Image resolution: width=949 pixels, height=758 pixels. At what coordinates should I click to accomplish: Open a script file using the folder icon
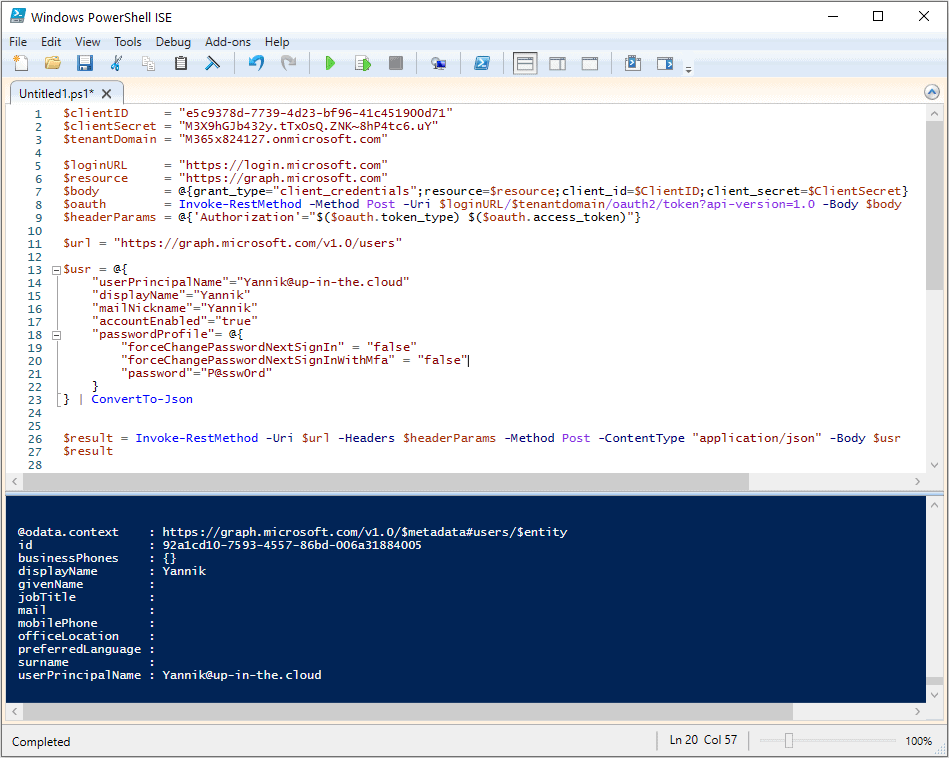pyautogui.click(x=53, y=63)
